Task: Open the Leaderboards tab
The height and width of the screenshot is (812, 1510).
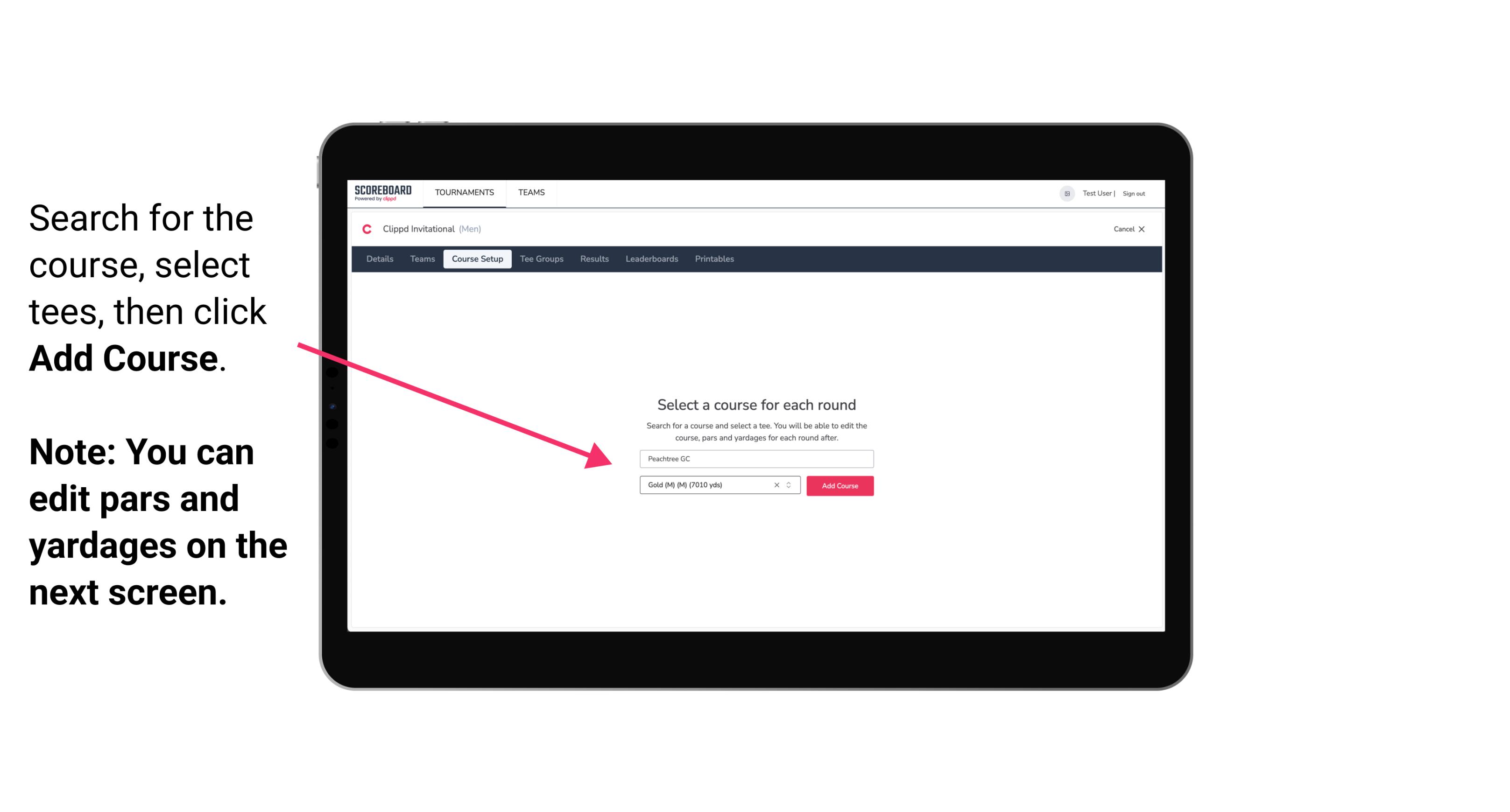Action: (x=650, y=259)
